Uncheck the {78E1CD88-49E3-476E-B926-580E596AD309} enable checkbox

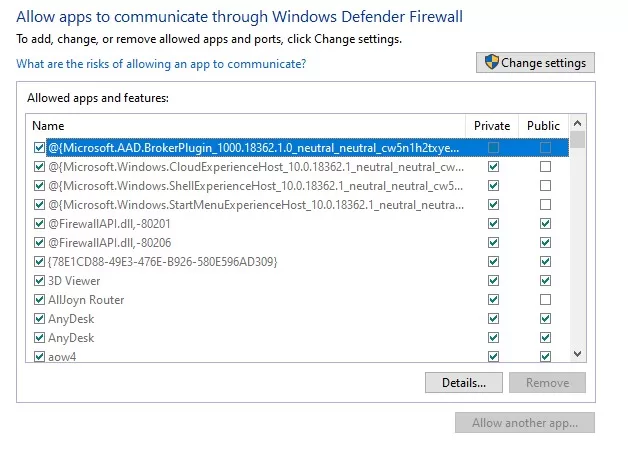click(x=39, y=262)
